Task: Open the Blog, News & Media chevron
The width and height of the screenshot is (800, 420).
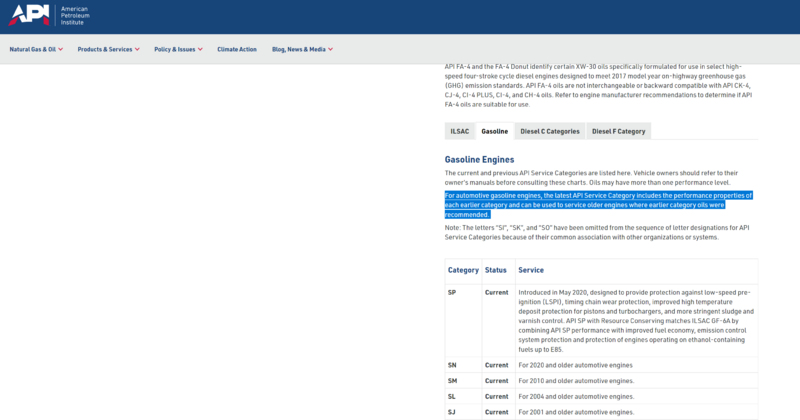Action: tap(331, 50)
